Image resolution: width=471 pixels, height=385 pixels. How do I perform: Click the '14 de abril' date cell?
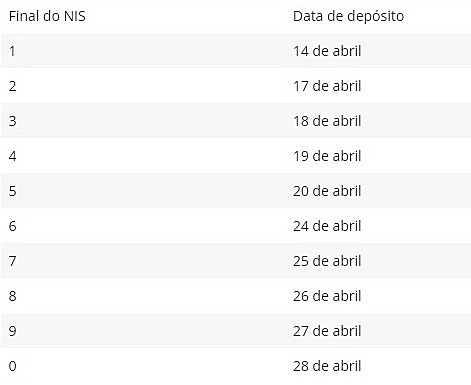[x=327, y=51]
